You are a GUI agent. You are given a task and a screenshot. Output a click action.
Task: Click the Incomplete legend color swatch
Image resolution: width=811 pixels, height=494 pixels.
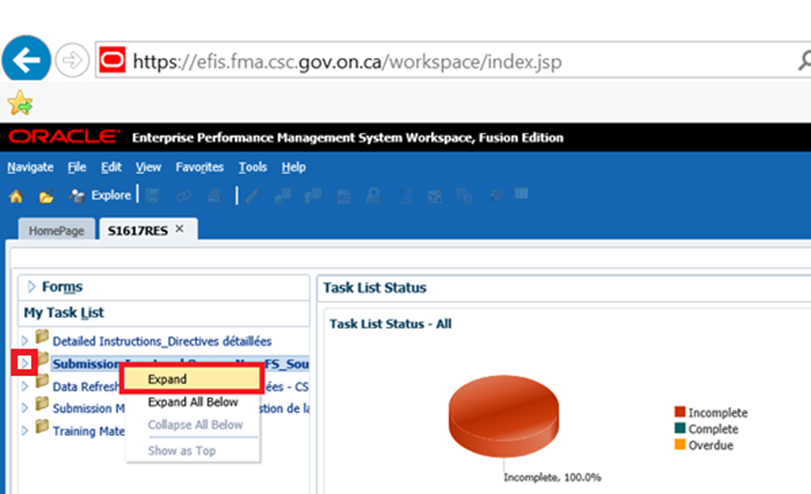(680, 412)
